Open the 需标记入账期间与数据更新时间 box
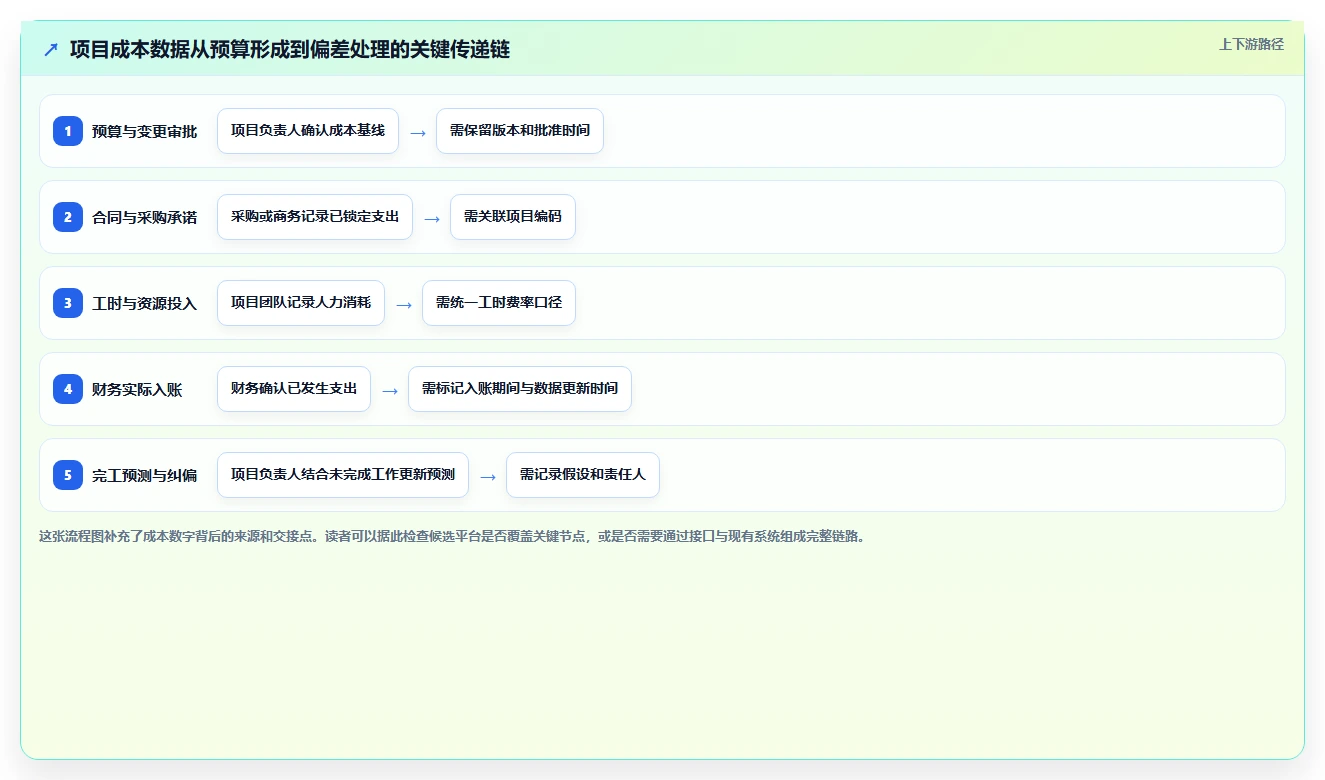Viewport: 1325px width, 780px height. tap(520, 389)
